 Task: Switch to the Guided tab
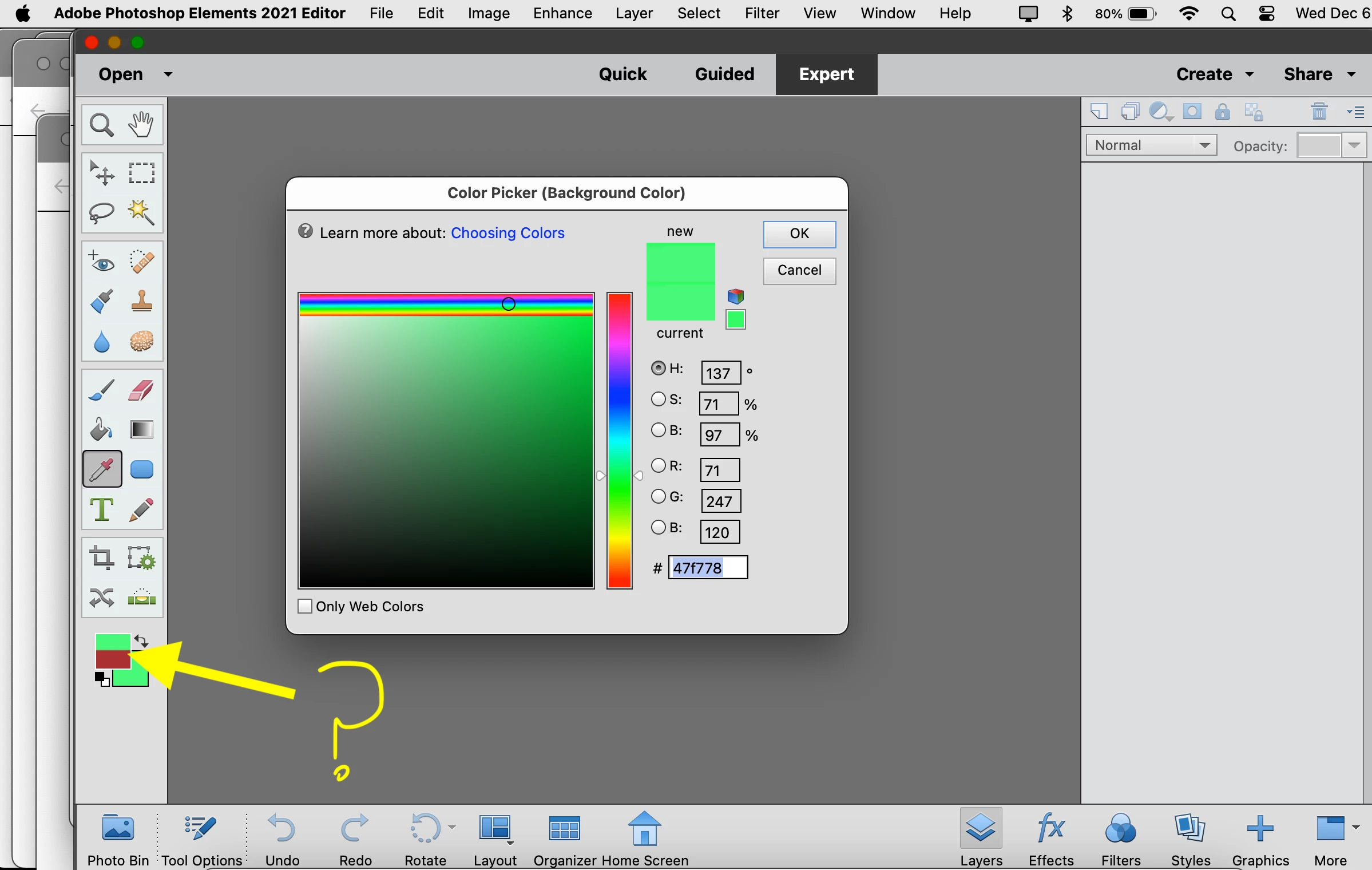724,74
